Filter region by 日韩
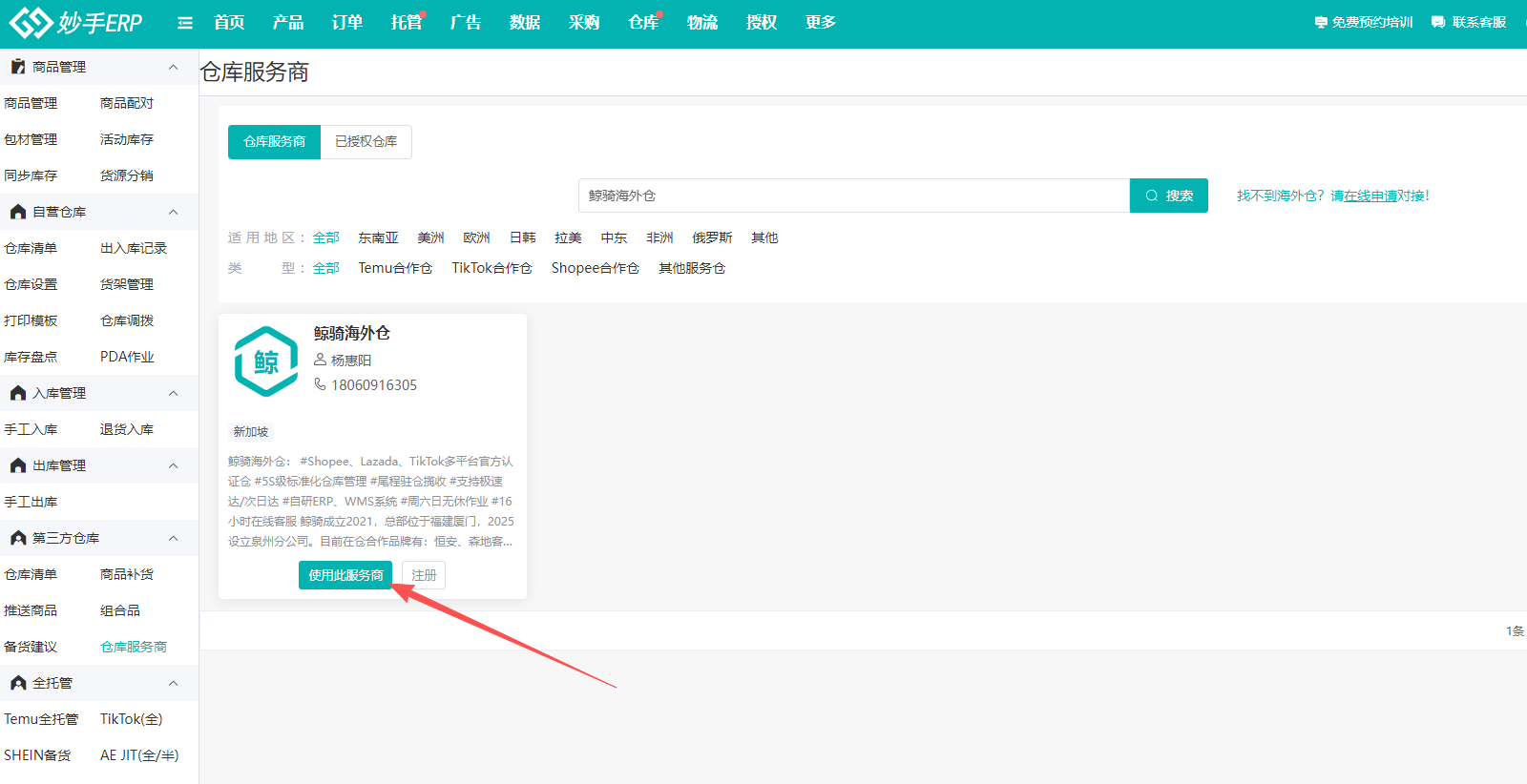 [522, 237]
